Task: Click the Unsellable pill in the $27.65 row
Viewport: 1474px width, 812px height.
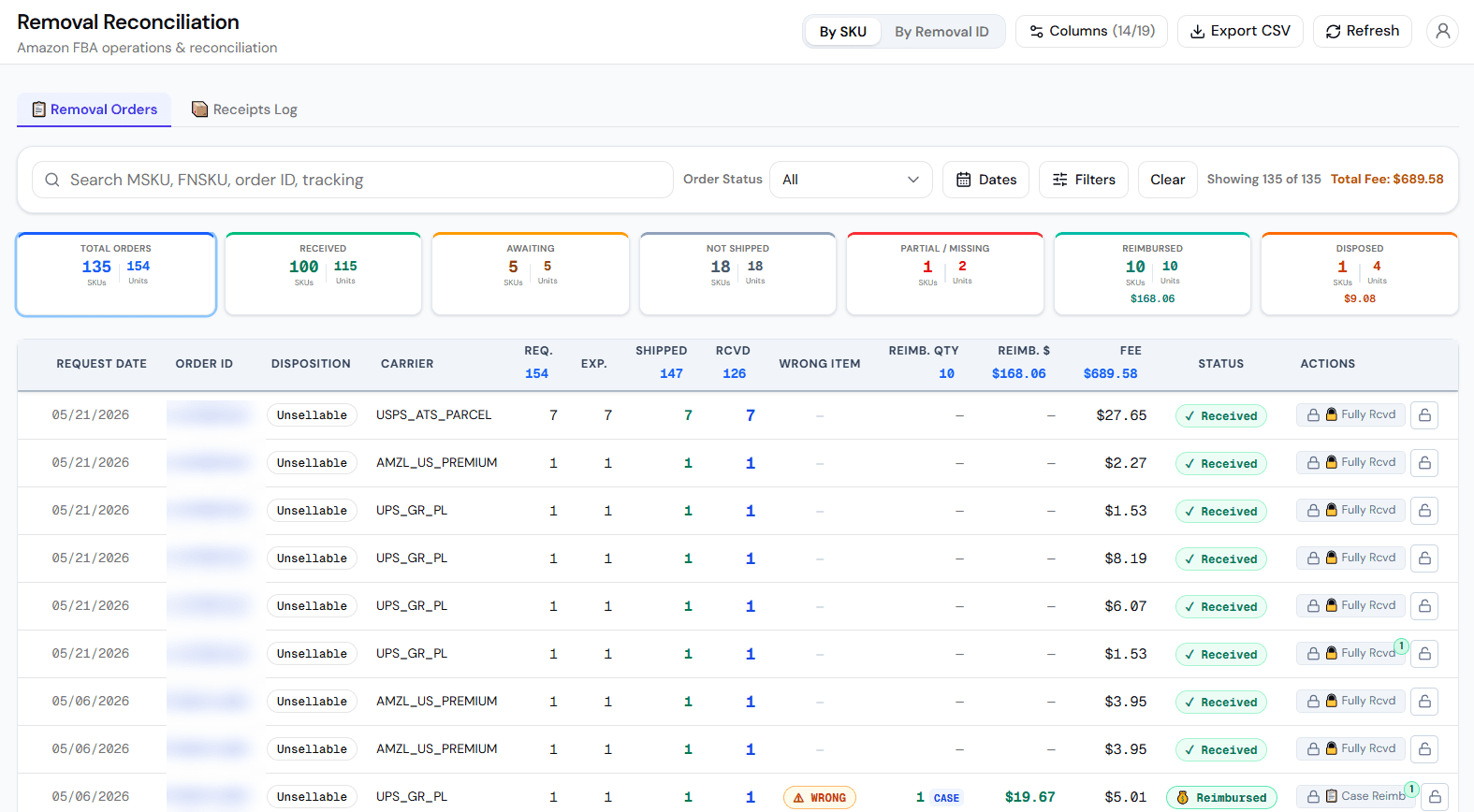Action: [312, 415]
